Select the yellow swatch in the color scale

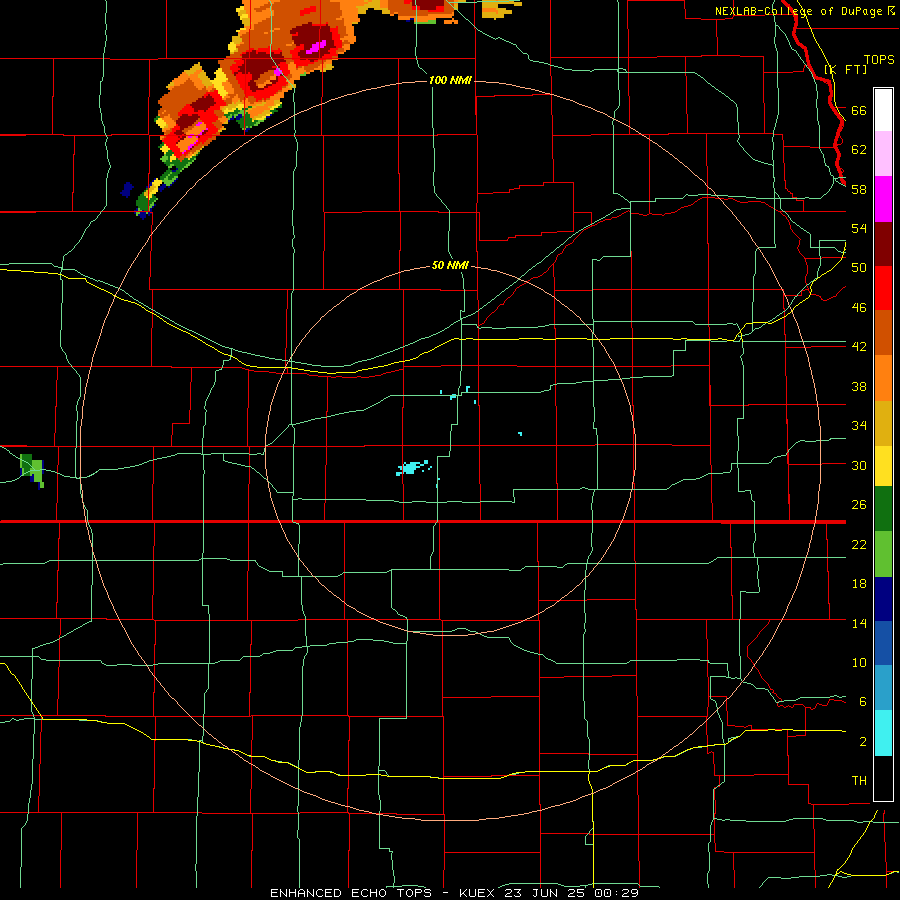click(883, 465)
